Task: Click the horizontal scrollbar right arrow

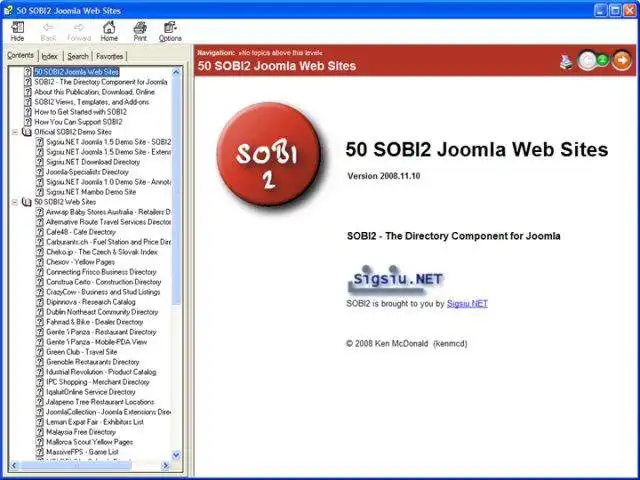Action: point(166,465)
